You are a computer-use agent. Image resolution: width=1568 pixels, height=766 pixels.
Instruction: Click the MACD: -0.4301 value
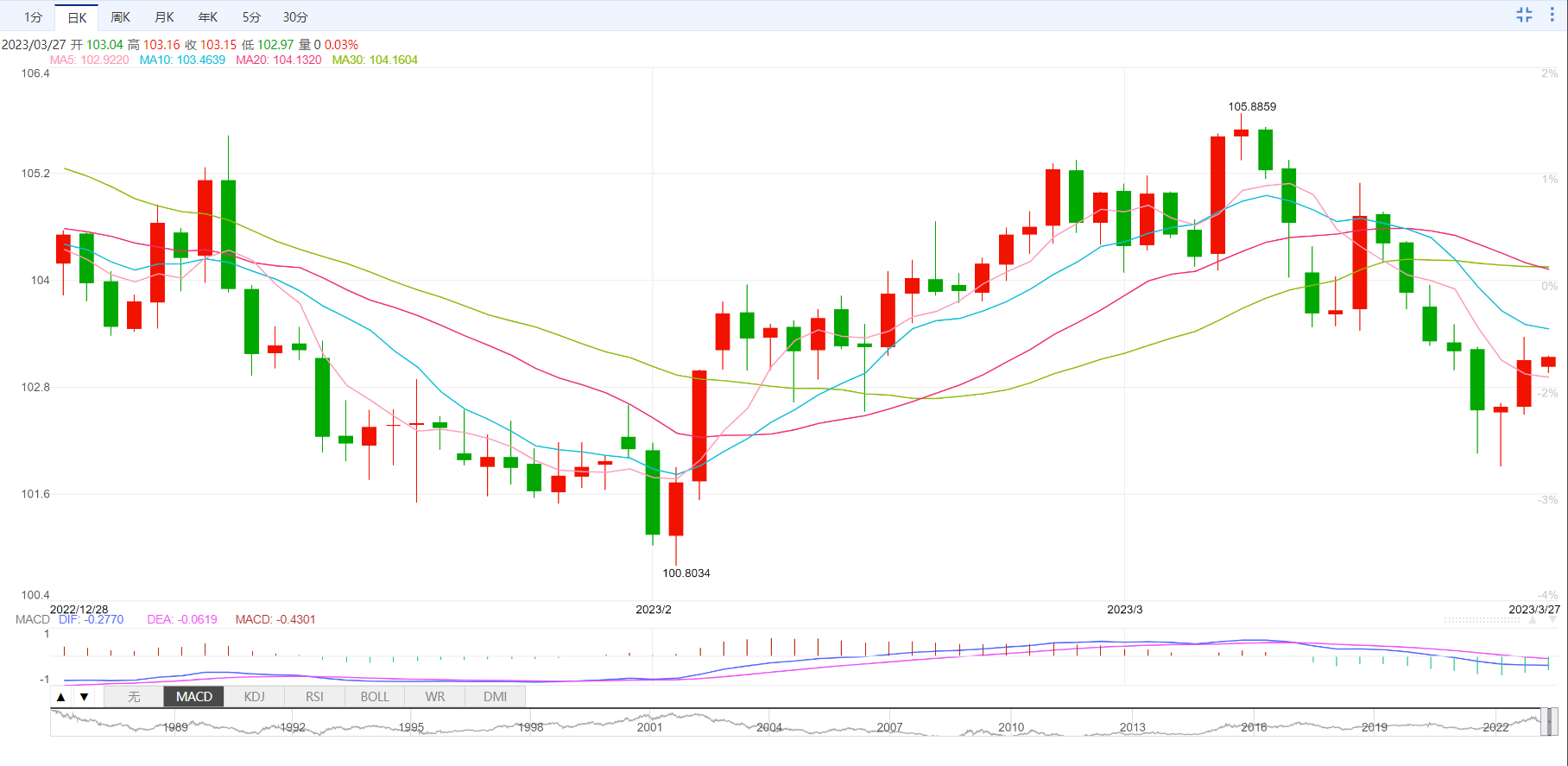click(275, 619)
